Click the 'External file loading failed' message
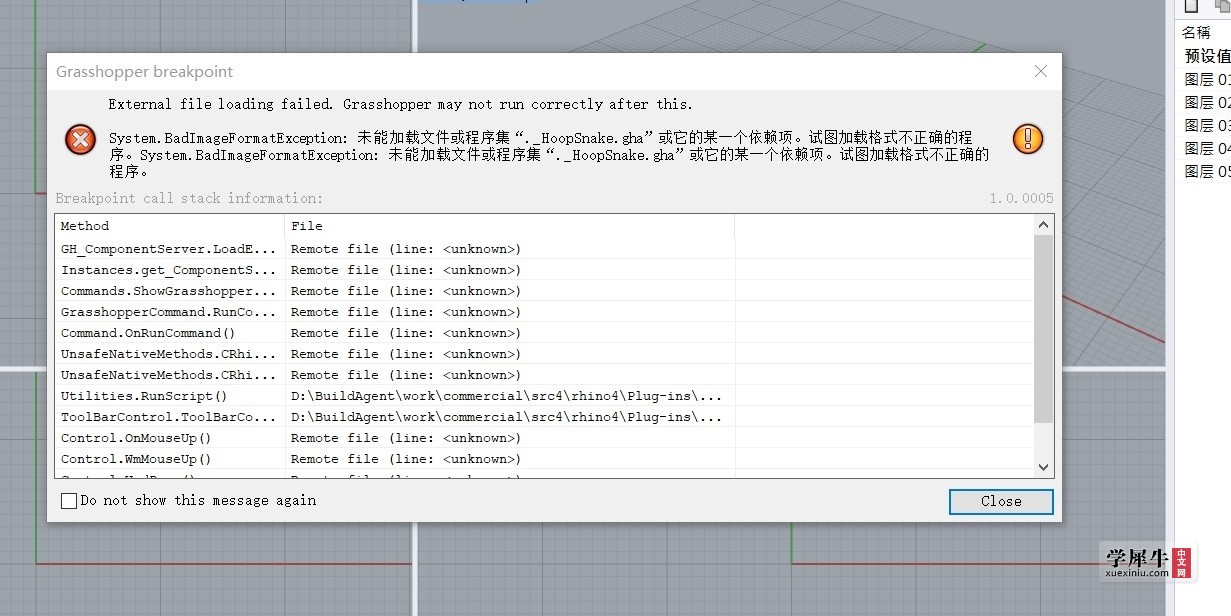The width and height of the screenshot is (1231, 616). click(x=400, y=104)
